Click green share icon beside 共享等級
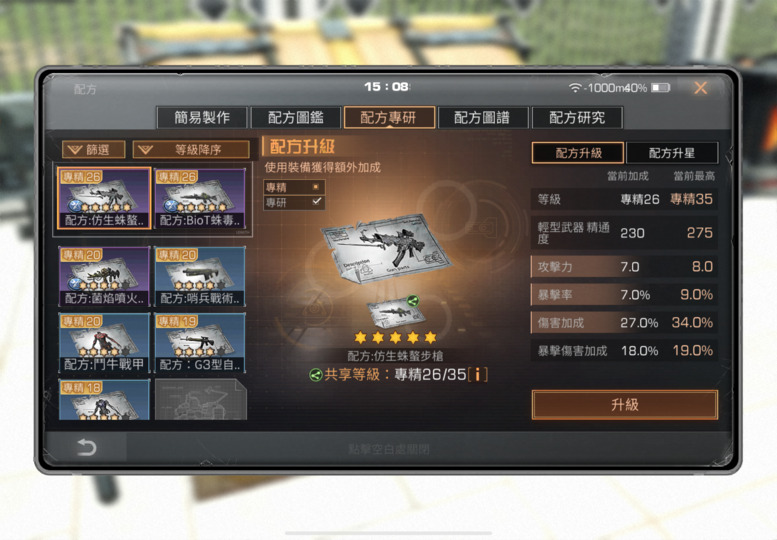Screen dimensions: 777x540 [x=316, y=375]
